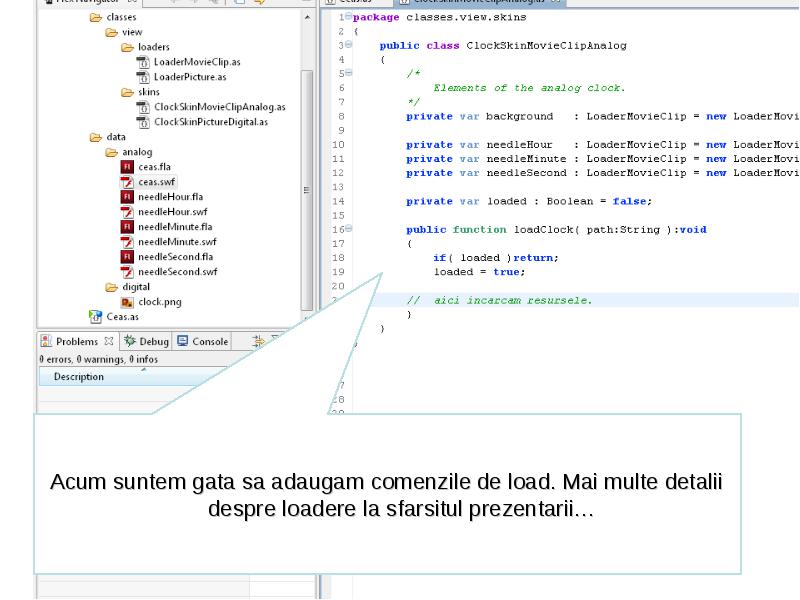Click the 'if( loaded )return;' statement
Viewport: 800px width, 600px height.
[x=496, y=258]
